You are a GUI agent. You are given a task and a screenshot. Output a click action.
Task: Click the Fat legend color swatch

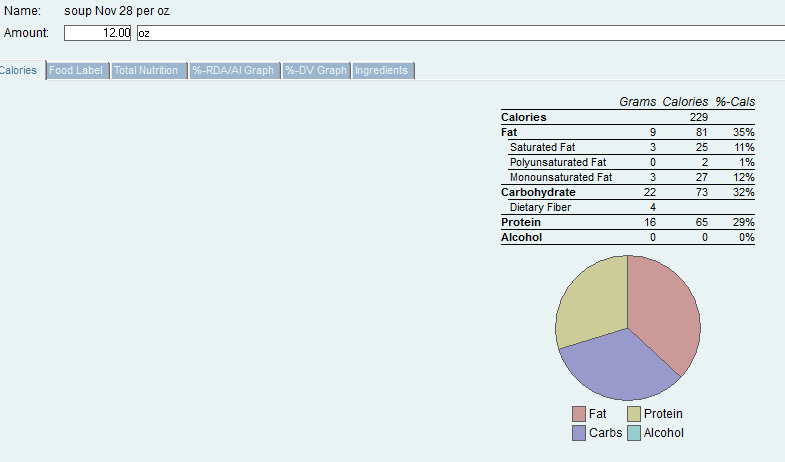click(579, 414)
